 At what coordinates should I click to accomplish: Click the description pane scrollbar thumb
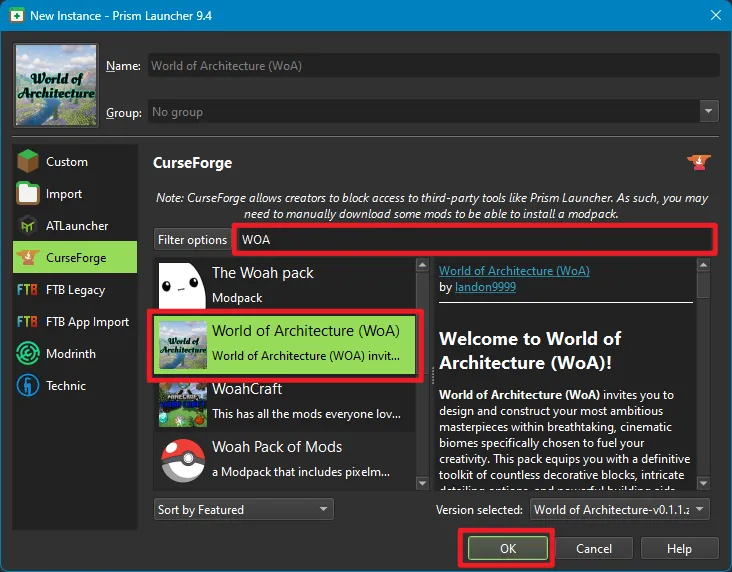pos(703,285)
